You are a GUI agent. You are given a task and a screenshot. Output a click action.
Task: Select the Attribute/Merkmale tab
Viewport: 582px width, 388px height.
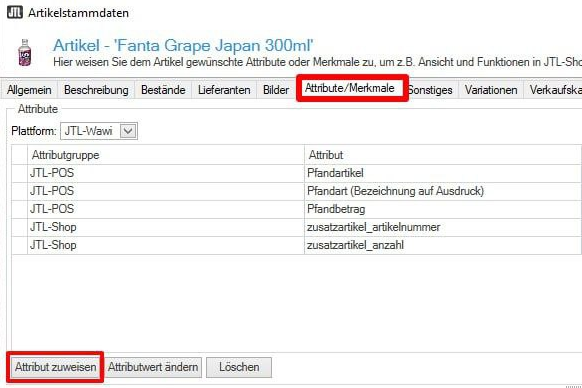tap(350, 88)
